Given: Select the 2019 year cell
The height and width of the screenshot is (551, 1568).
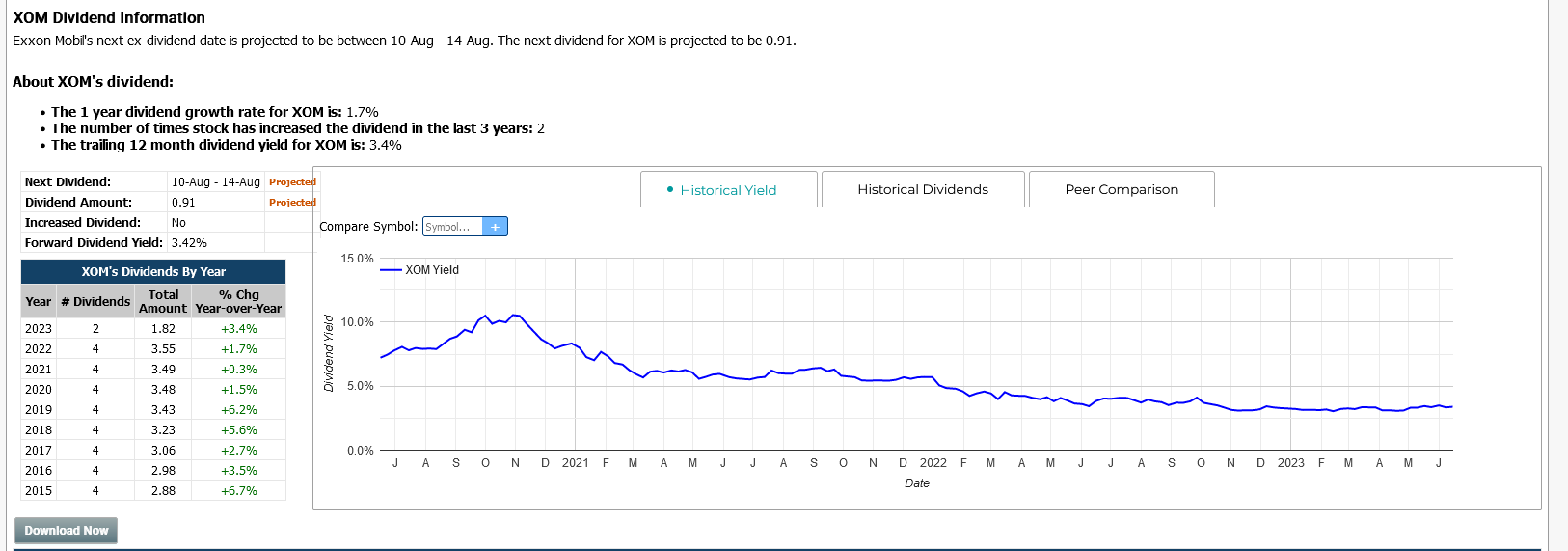Looking at the screenshot, I should [39, 410].
